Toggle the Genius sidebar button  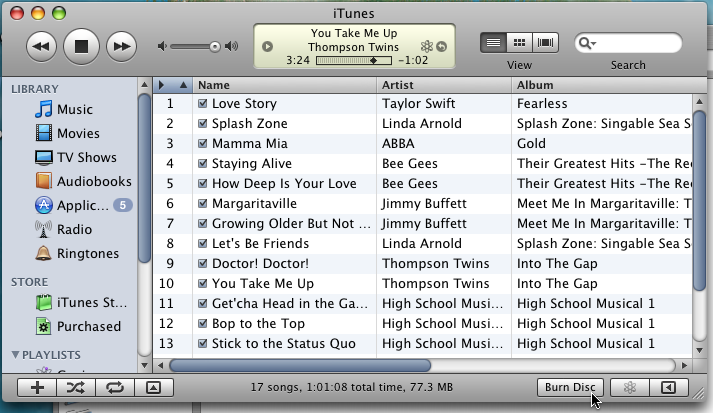click(669, 388)
